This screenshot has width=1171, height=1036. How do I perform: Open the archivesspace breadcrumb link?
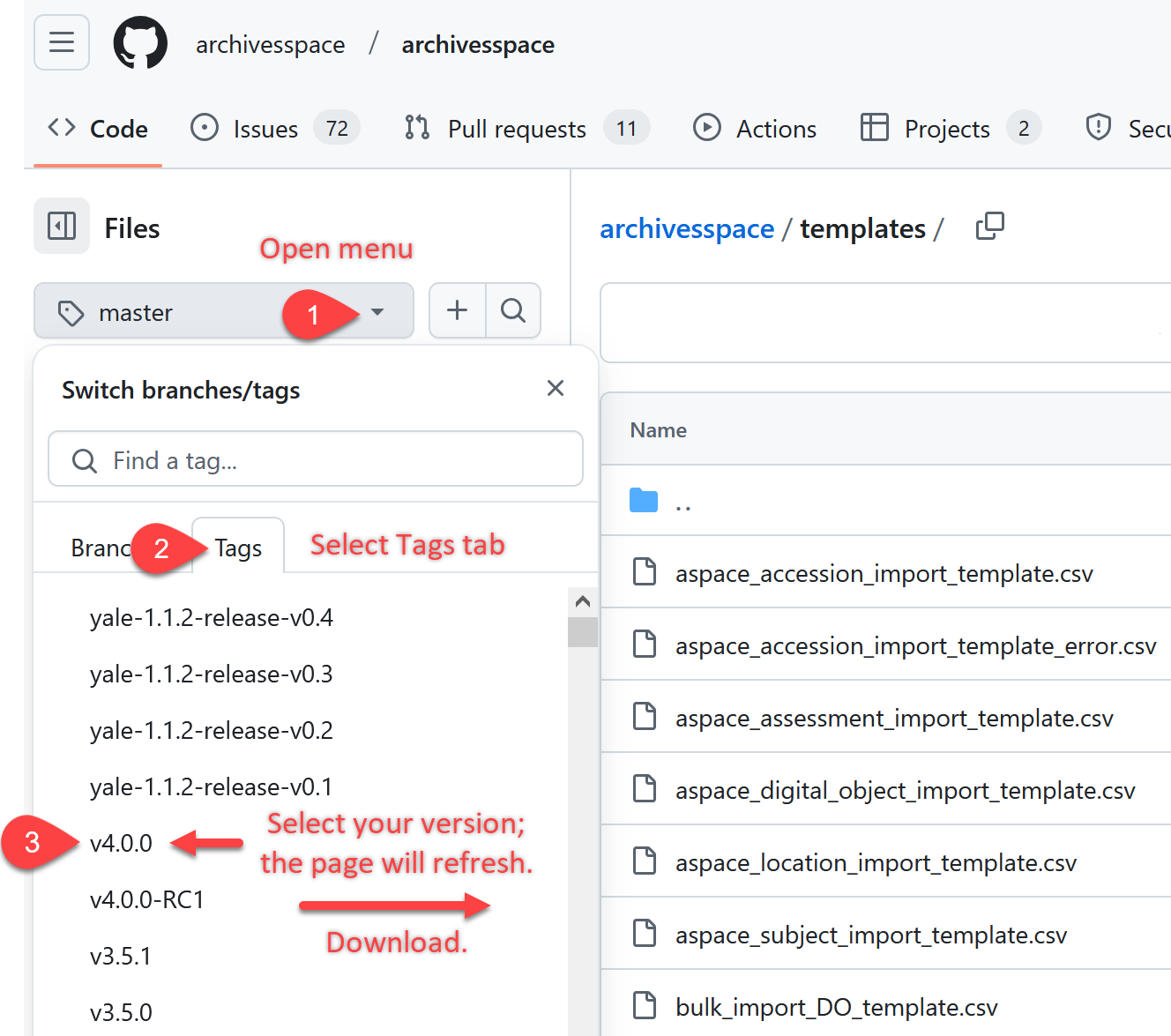687,228
